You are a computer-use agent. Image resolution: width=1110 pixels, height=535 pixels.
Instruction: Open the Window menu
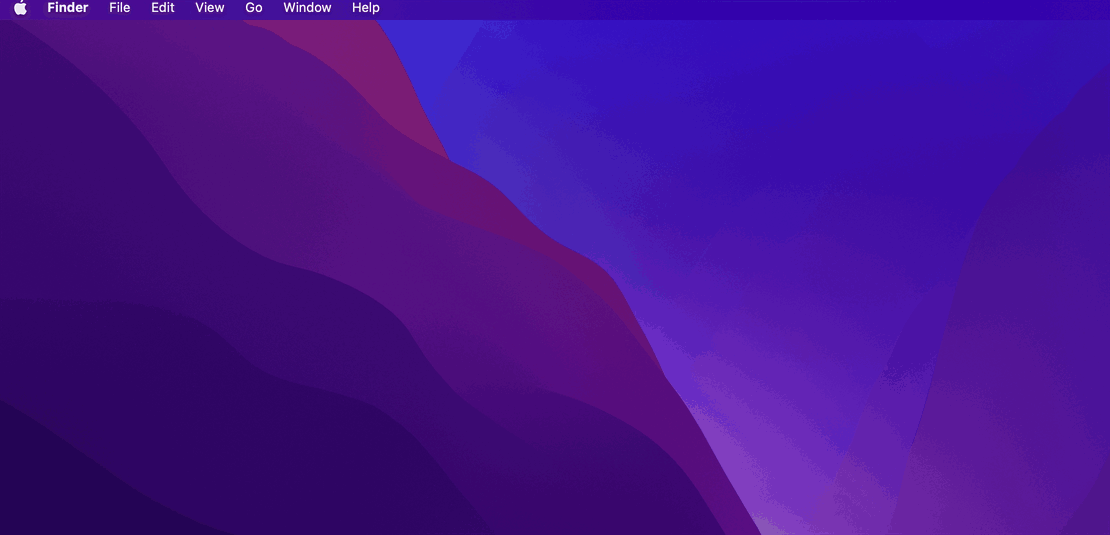coord(307,8)
